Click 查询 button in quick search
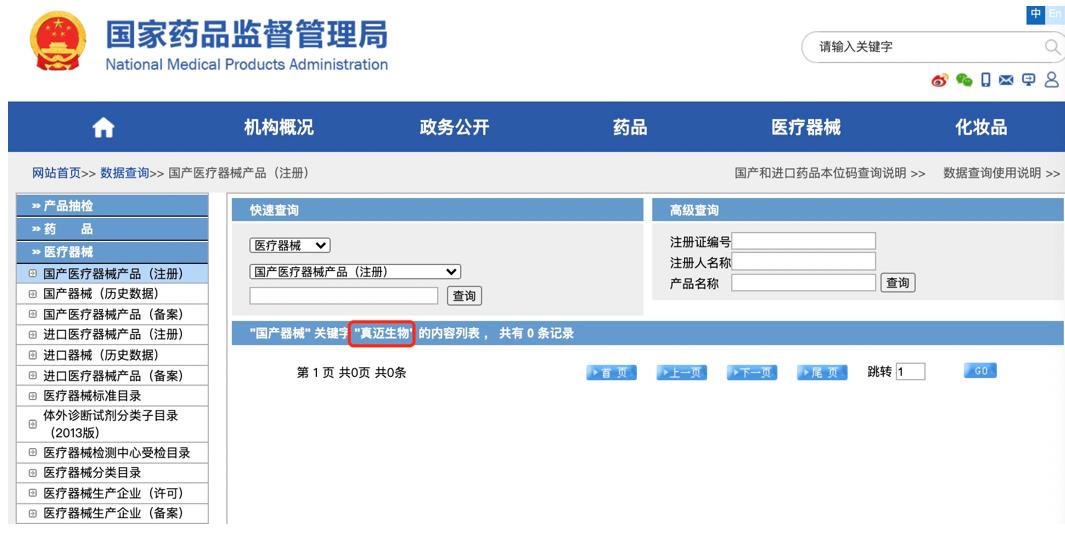The height and width of the screenshot is (541, 1065). click(465, 296)
